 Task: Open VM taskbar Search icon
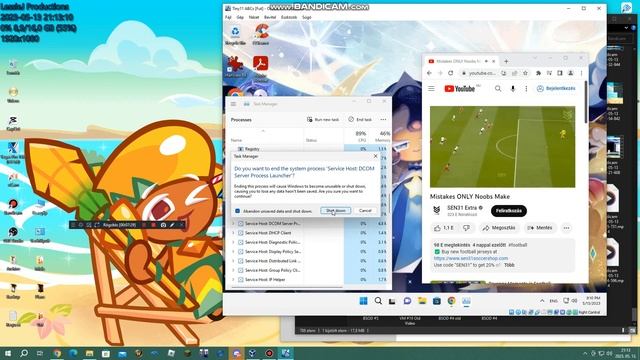[x=378, y=301]
